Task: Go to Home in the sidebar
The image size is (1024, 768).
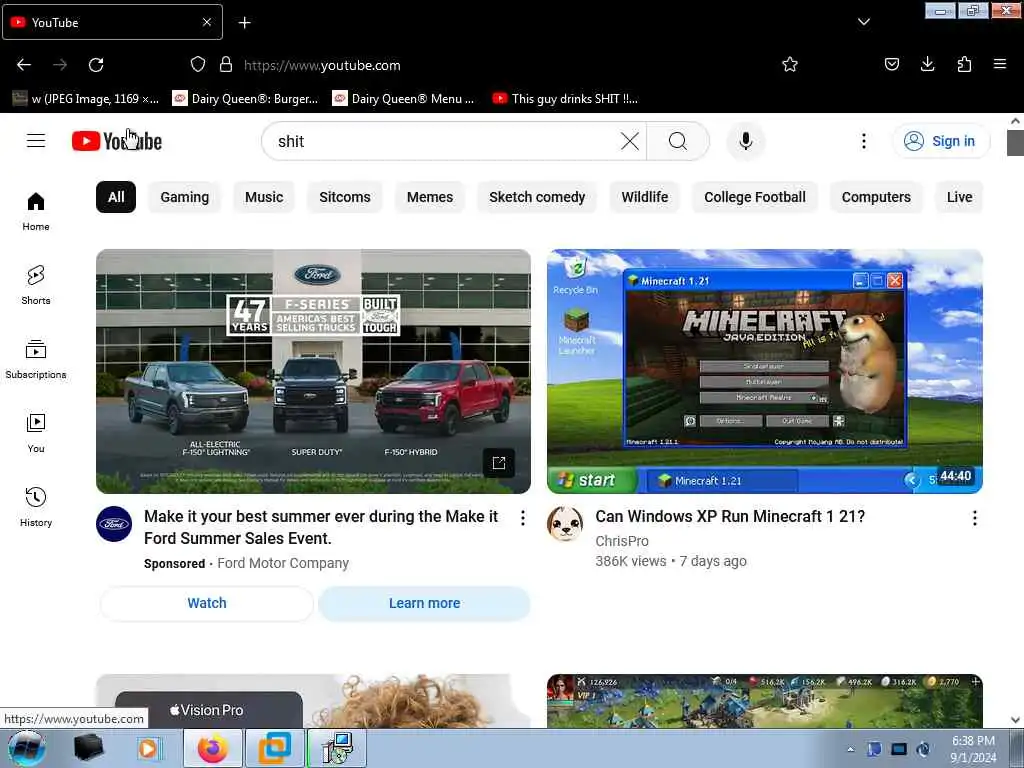Action: [36, 212]
